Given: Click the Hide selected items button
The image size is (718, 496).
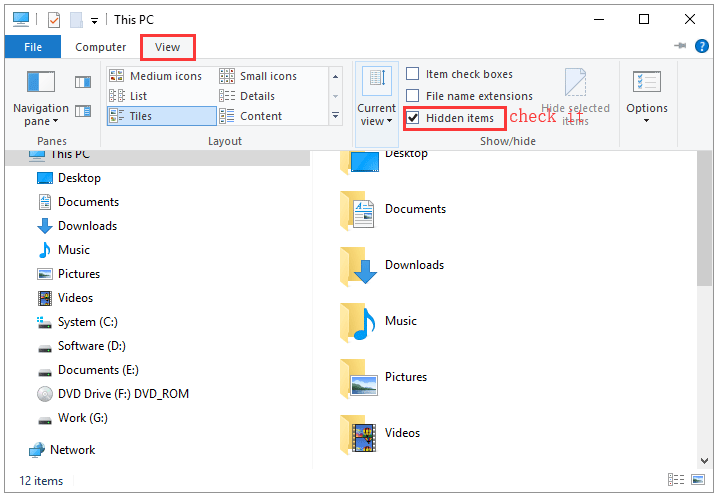Looking at the screenshot, I should point(575,97).
